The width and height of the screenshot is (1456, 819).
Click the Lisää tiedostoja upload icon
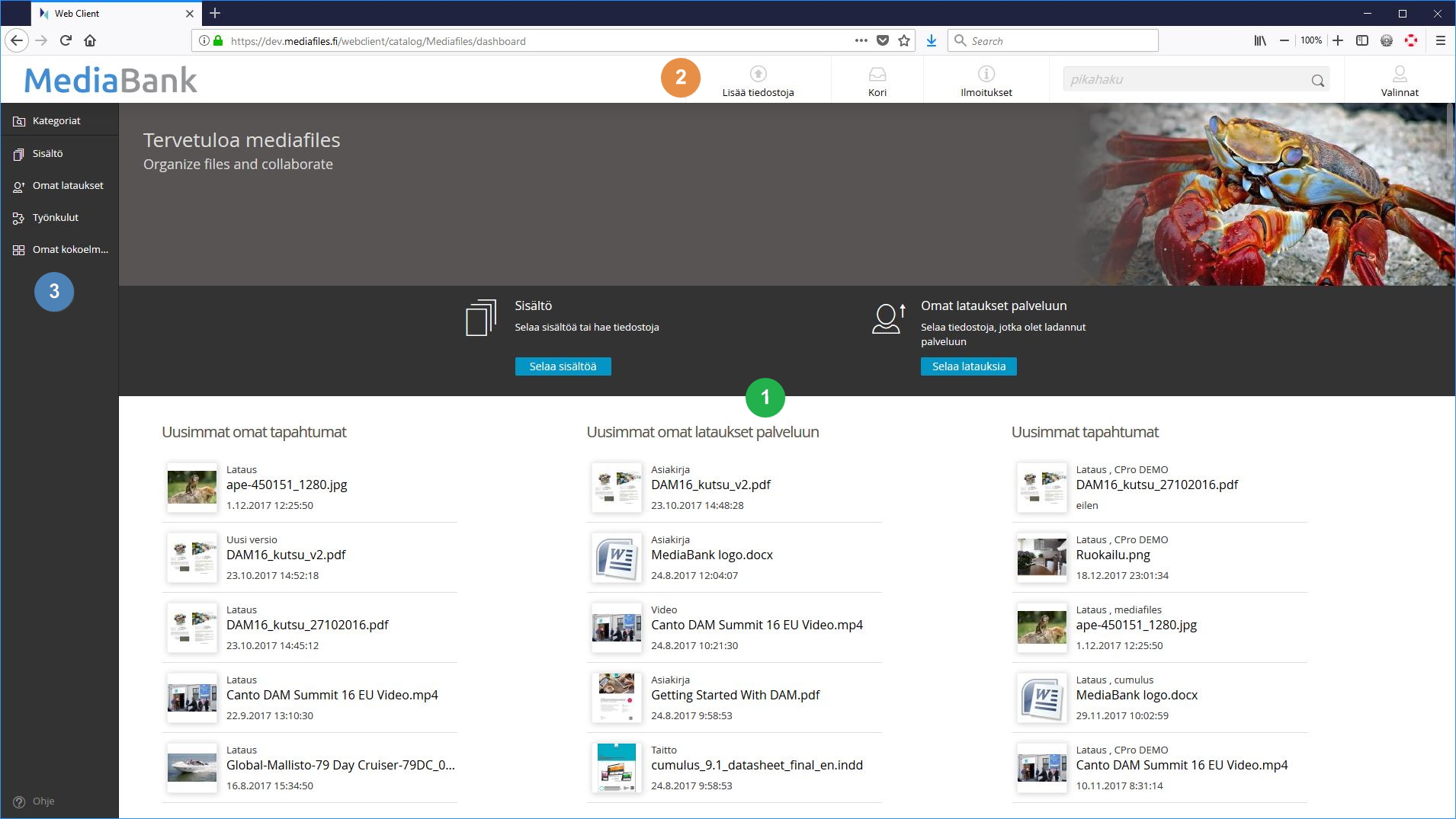tap(758, 74)
